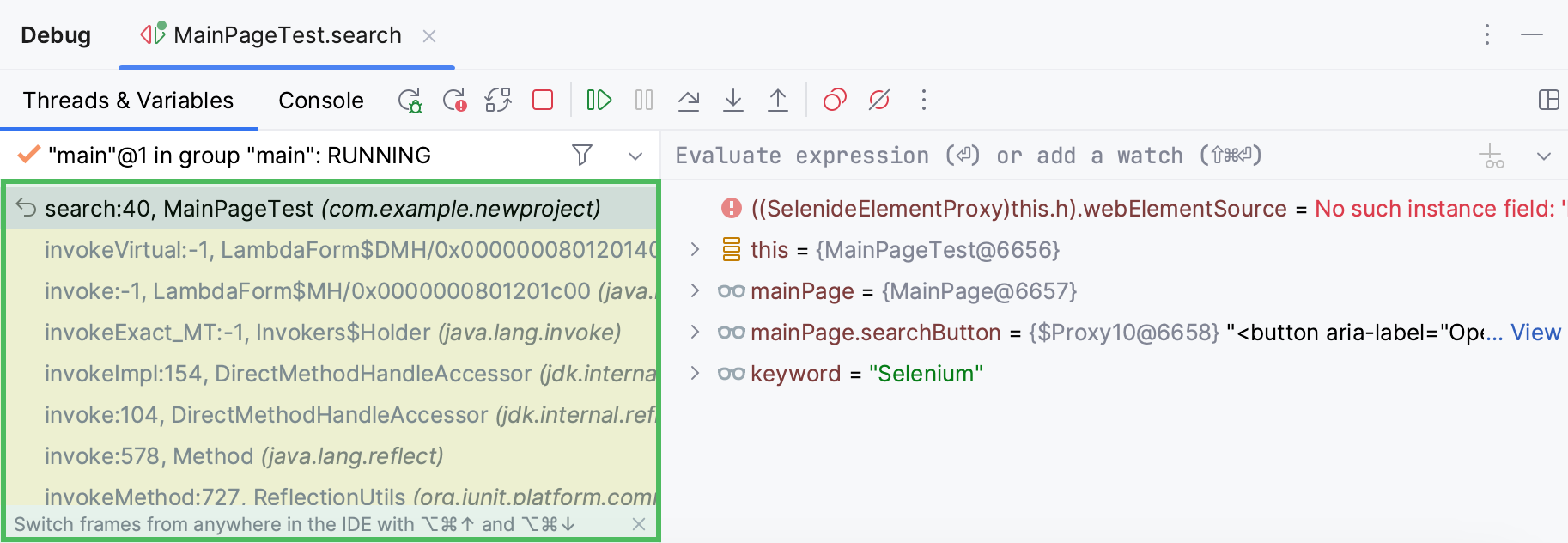The image size is (1568, 543).
Task: Select frame invoke:578, Method
Action: (331, 456)
